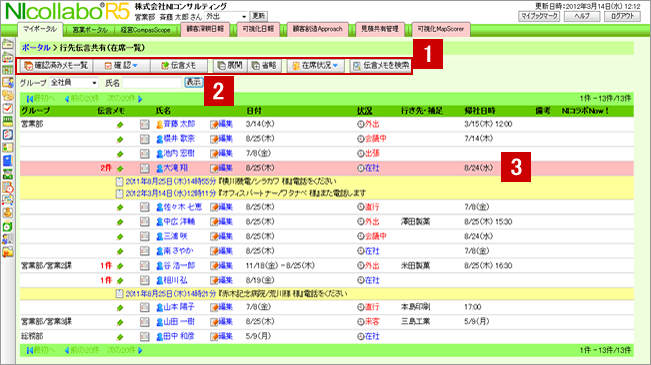The image size is (651, 365).
Task: Click the red checkmark ToDo icon in sidebar
Action: pos(7,109)
